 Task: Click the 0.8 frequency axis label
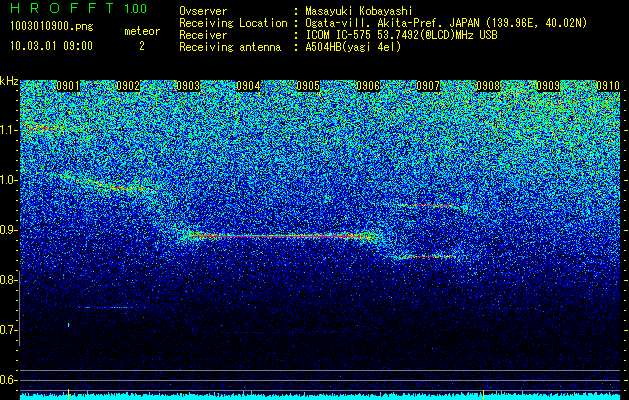[9, 280]
